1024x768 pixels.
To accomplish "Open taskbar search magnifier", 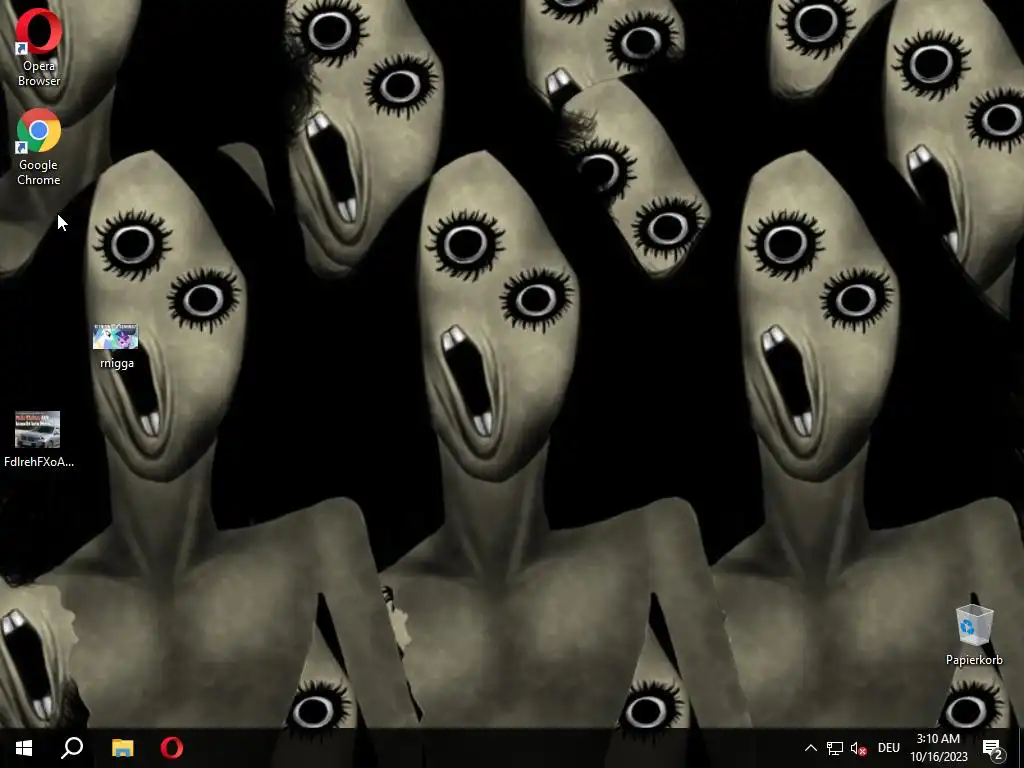I will [x=72, y=748].
